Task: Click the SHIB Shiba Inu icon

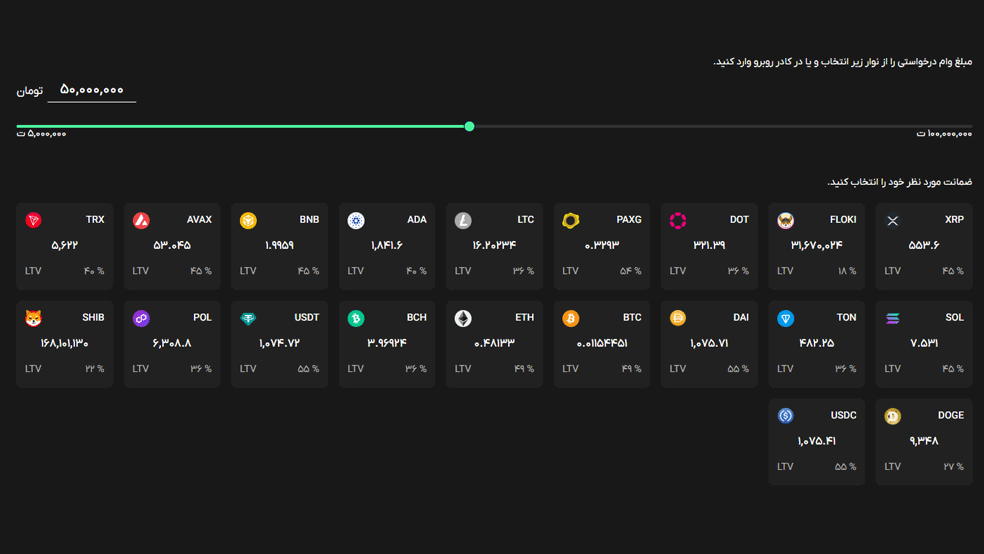Action: coord(33,318)
